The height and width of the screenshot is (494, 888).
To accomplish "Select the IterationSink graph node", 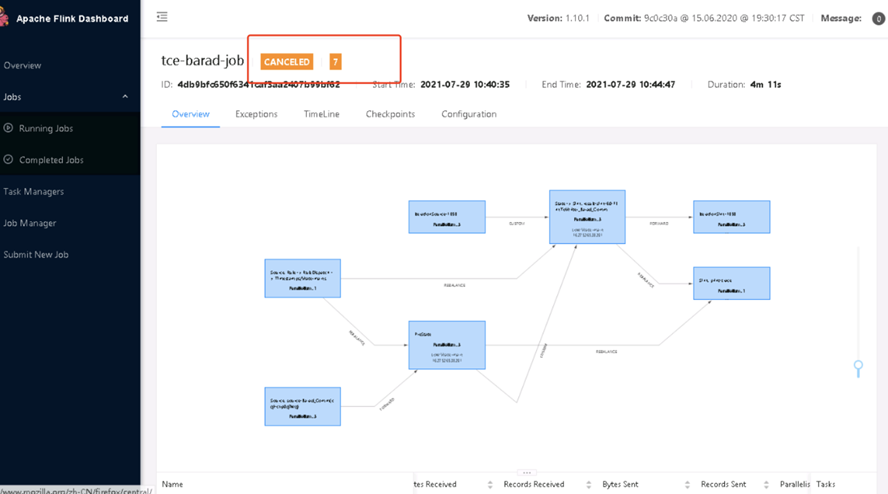I will [x=732, y=217].
